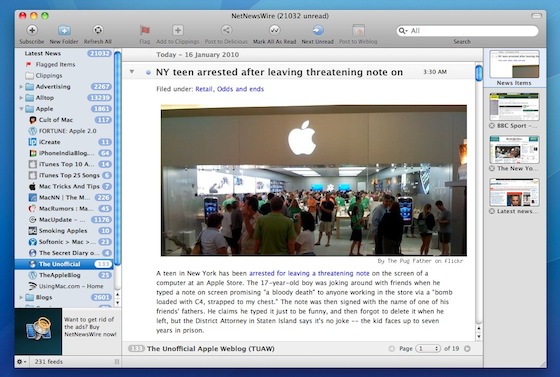The width and height of the screenshot is (560, 377).
Task: Click Mark All As Read icon
Action: (x=274, y=30)
